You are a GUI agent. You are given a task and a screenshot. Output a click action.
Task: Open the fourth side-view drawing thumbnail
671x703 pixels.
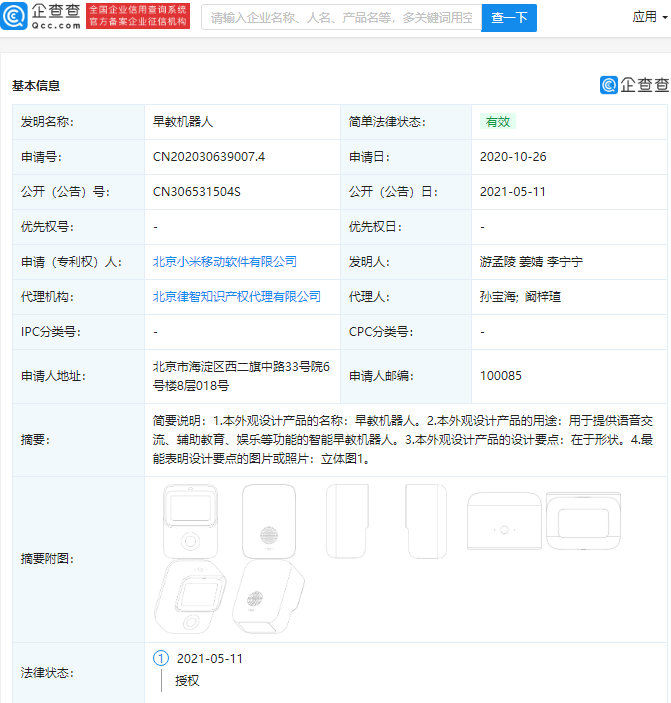[425, 519]
